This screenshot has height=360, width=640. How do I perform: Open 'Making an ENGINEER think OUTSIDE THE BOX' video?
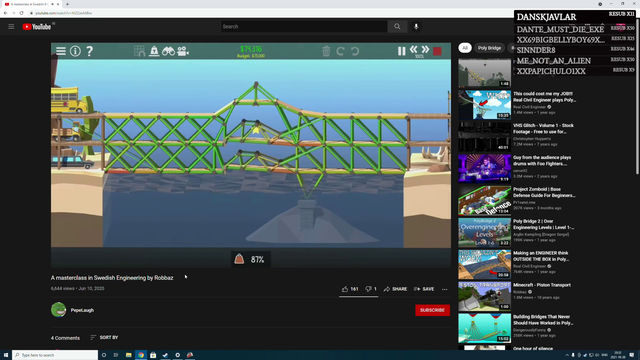pyautogui.click(x=541, y=256)
